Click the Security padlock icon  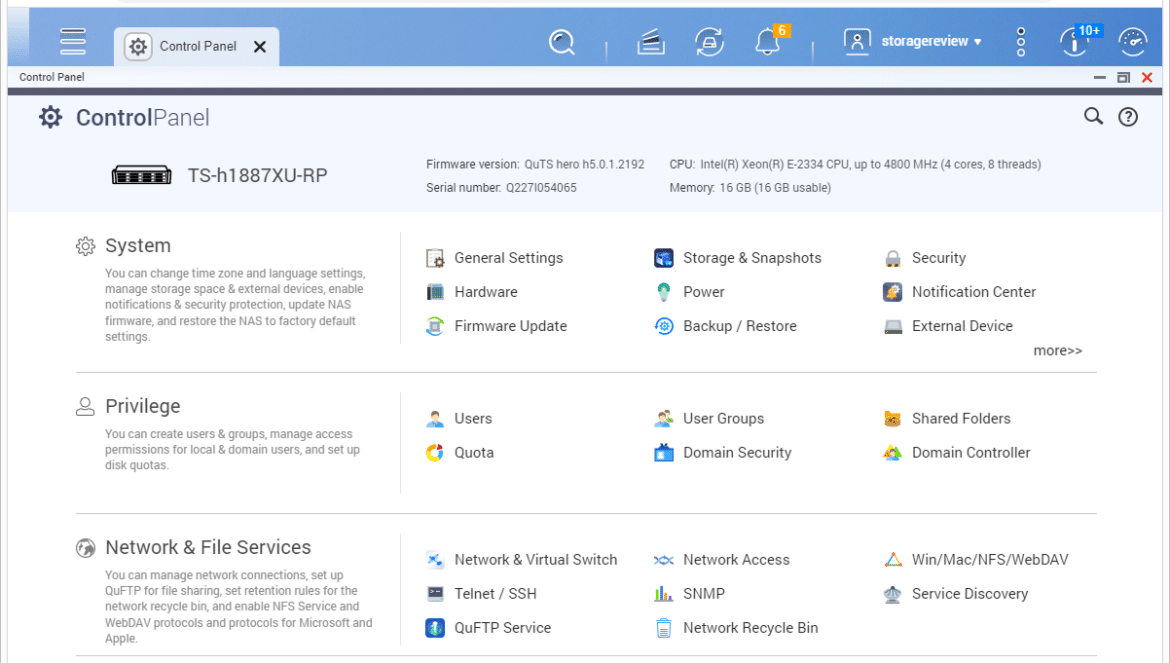tap(892, 258)
